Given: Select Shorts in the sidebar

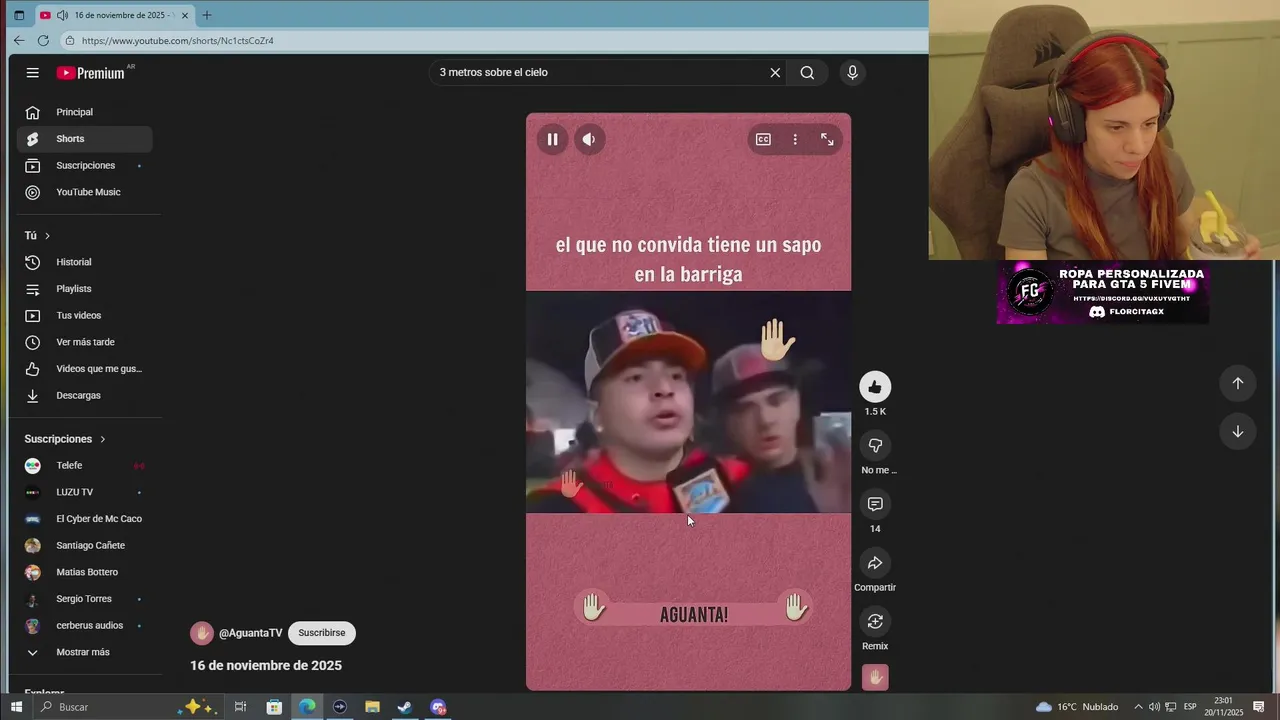Looking at the screenshot, I should tap(84, 139).
